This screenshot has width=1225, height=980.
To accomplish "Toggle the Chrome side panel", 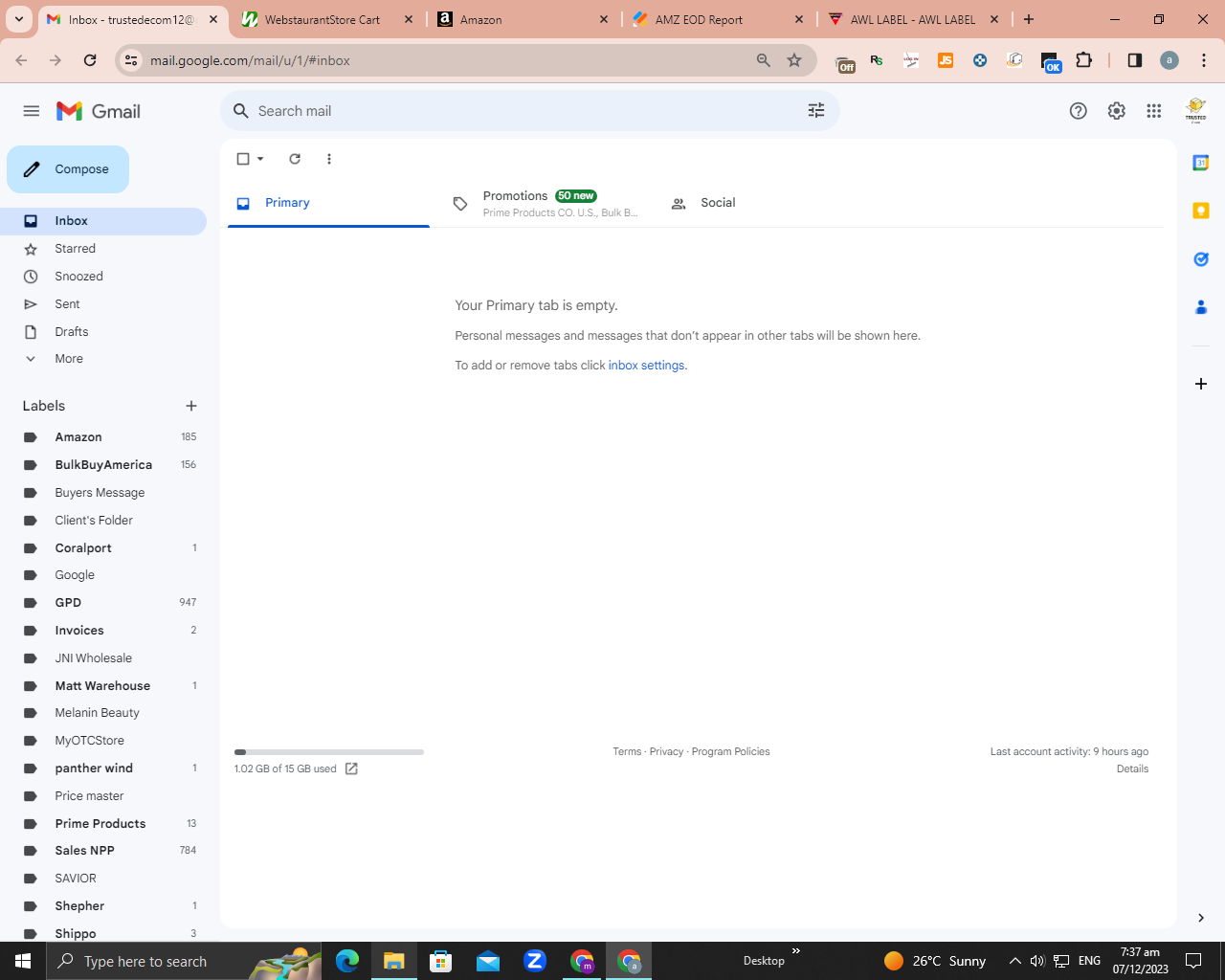I will coord(1134,60).
